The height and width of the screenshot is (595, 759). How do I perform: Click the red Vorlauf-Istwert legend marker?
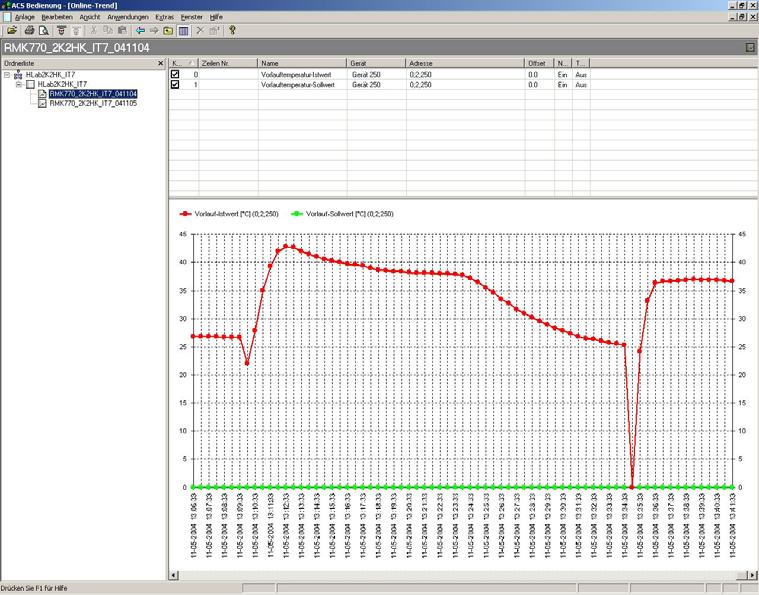click(185, 214)
